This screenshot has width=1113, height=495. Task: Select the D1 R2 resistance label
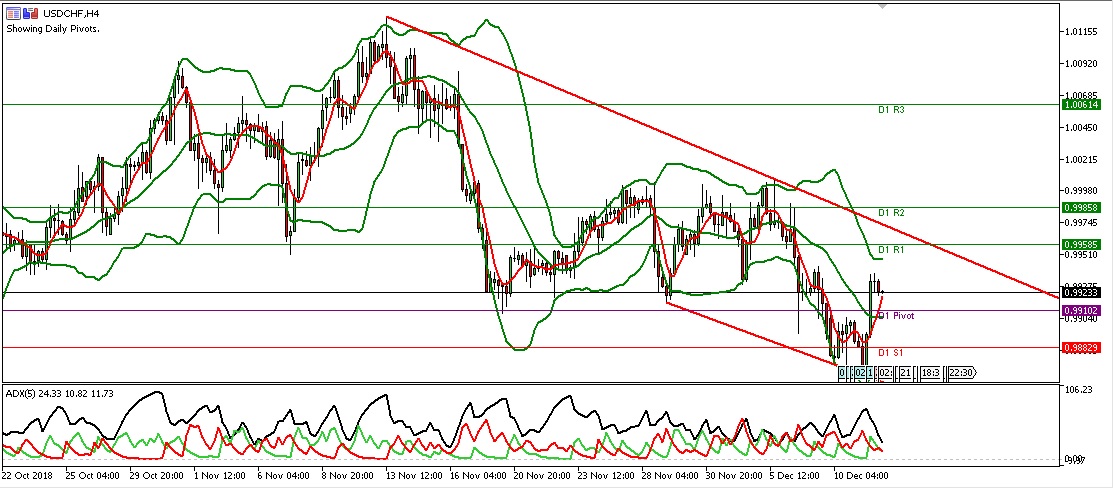pos(892,213)
